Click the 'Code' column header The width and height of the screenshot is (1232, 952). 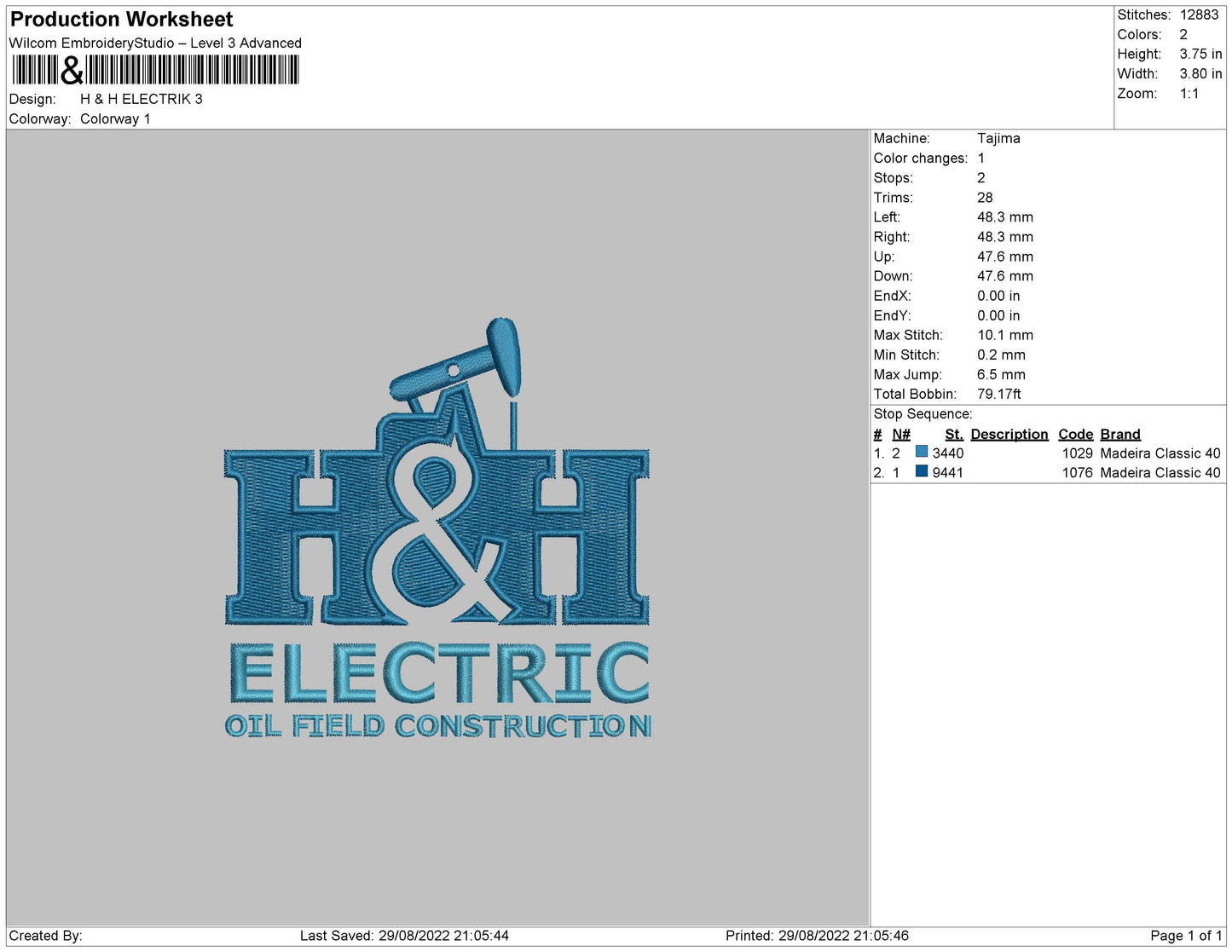(x=1076, y=434)
